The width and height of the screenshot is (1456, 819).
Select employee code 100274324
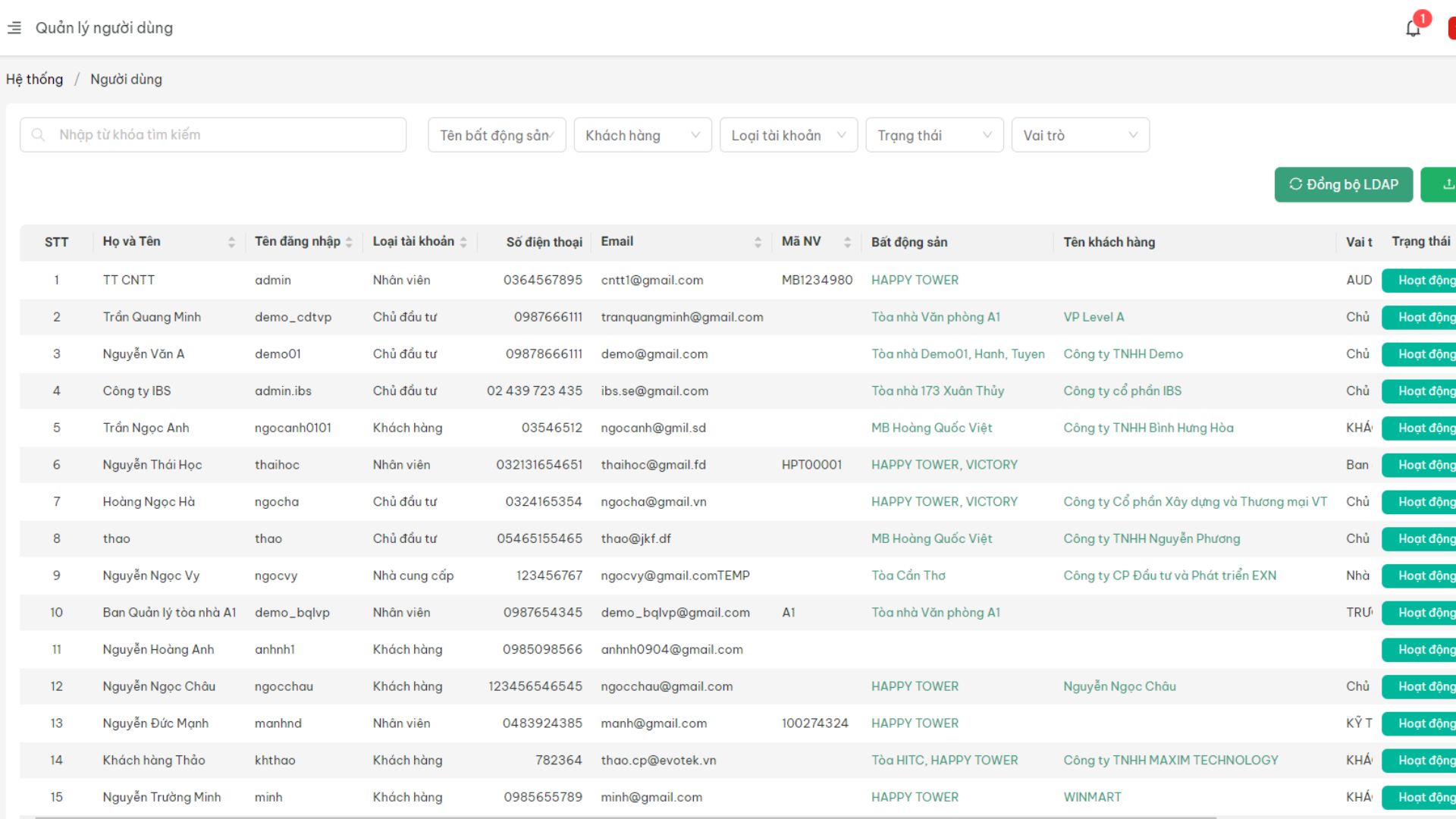pyautogui.click(x=814, y=723)
